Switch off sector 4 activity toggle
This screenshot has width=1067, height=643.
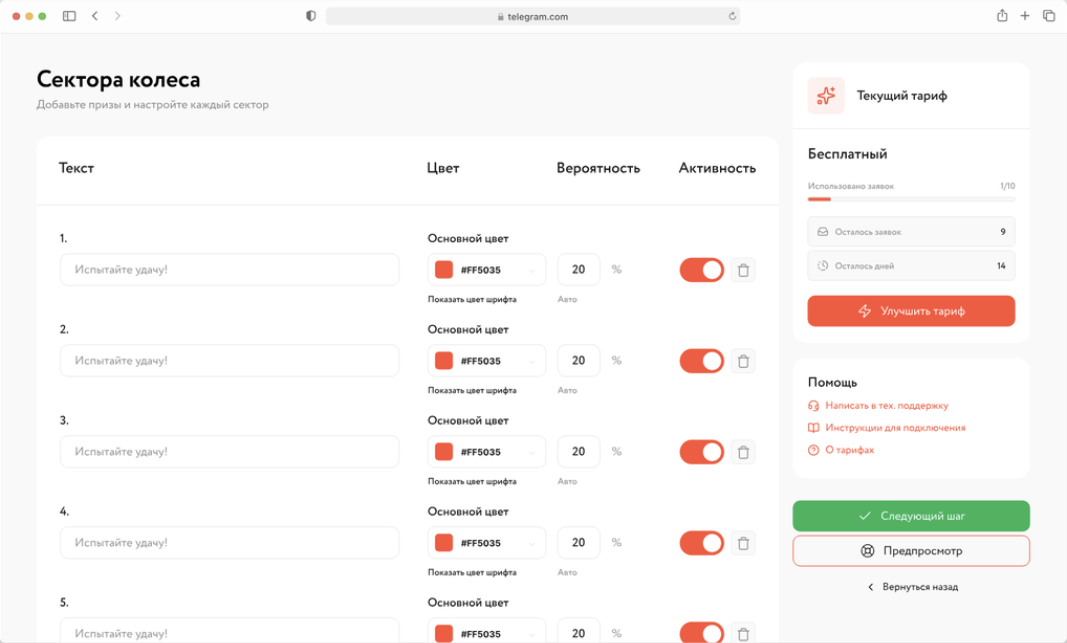coord(702,543)
